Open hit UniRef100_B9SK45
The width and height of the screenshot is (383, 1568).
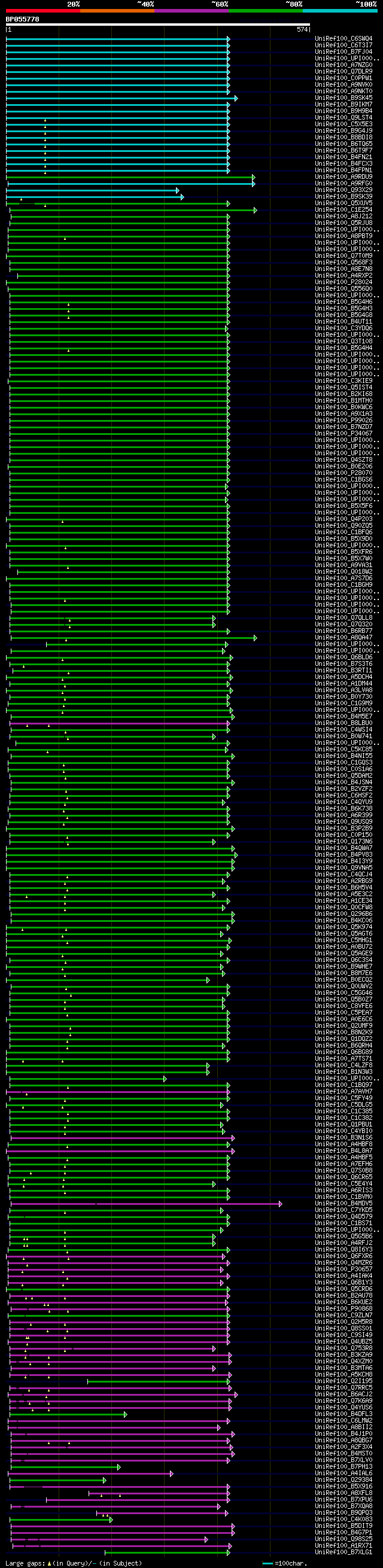click(344, 98)
